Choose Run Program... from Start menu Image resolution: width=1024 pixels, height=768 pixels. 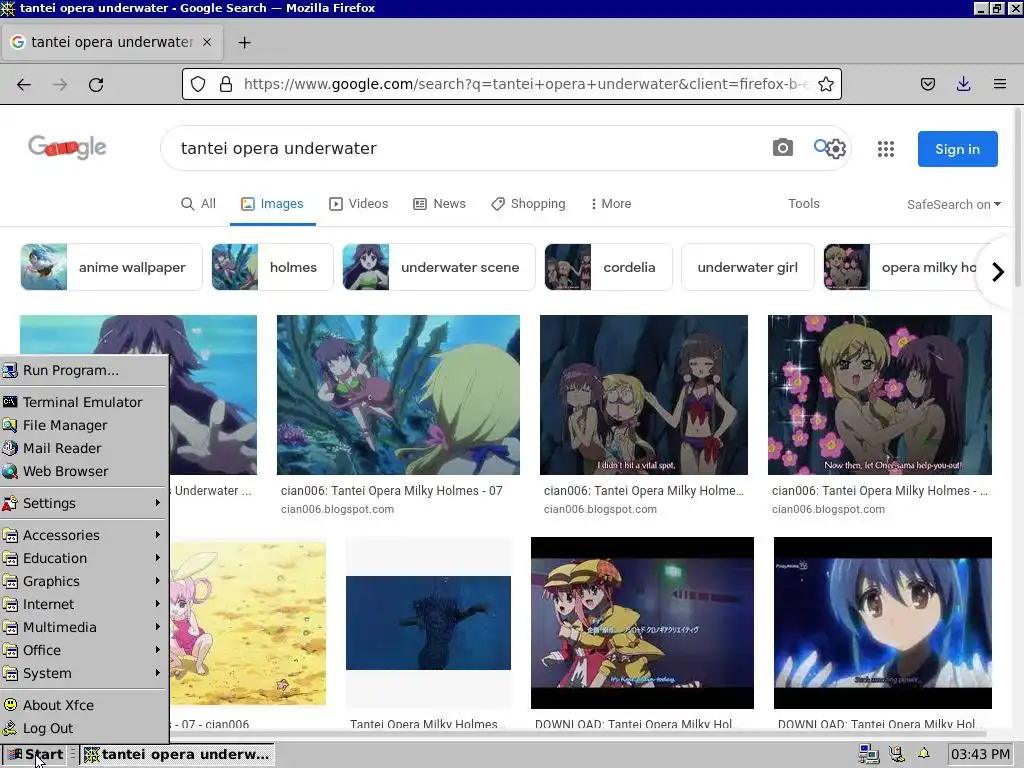click(x=85, y=370)
